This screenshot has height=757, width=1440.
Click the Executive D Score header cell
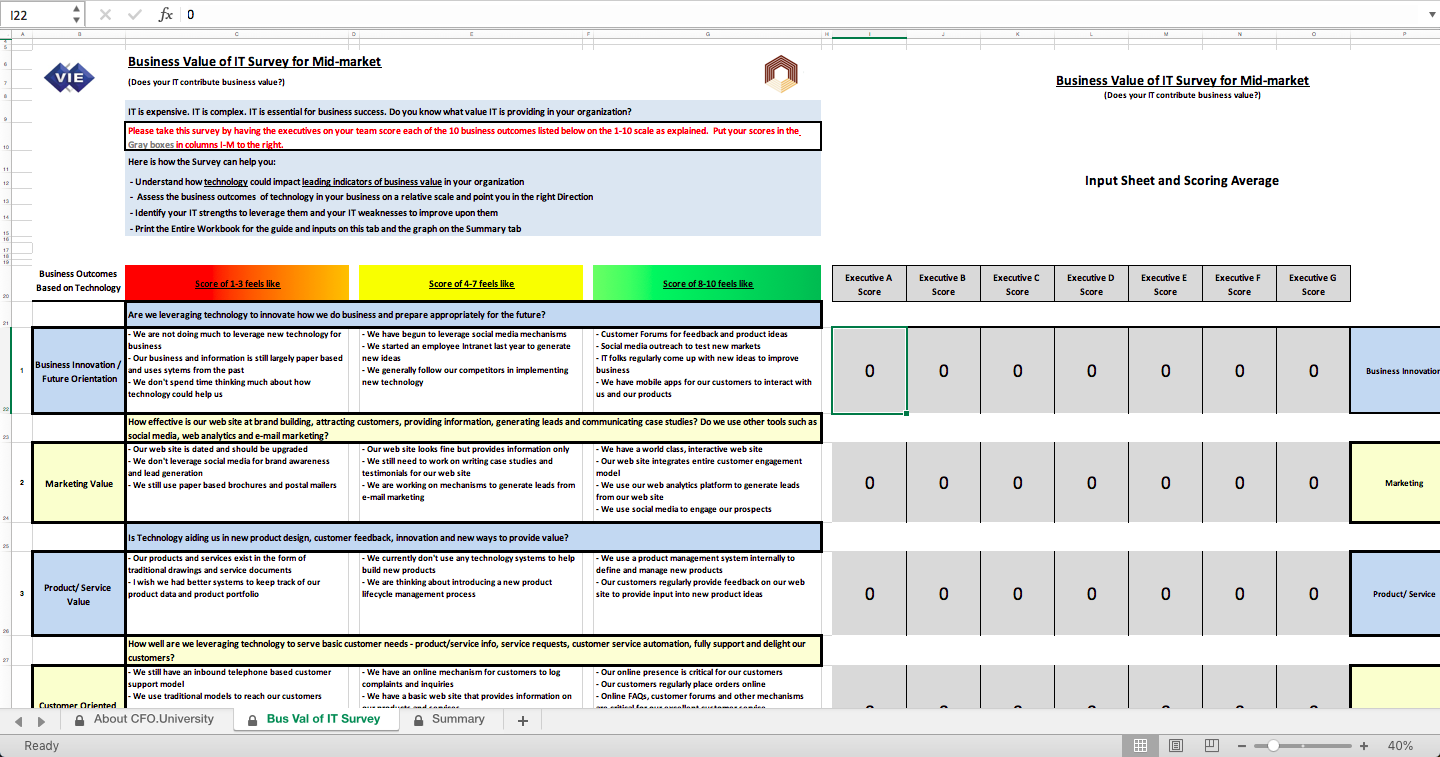point(1091,284)
